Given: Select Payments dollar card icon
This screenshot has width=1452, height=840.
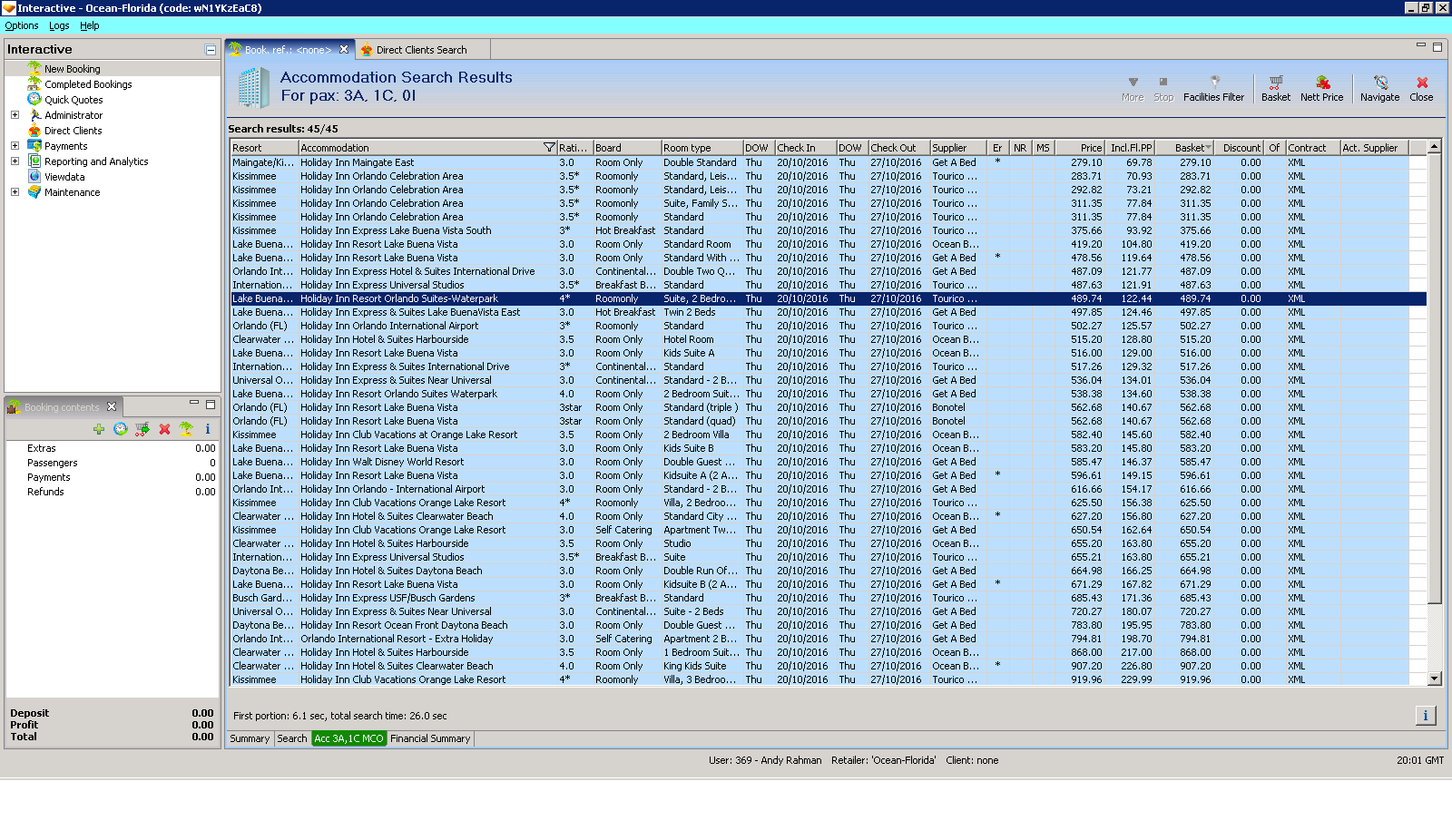Looking at the screenshot, I should pos(34,146).
